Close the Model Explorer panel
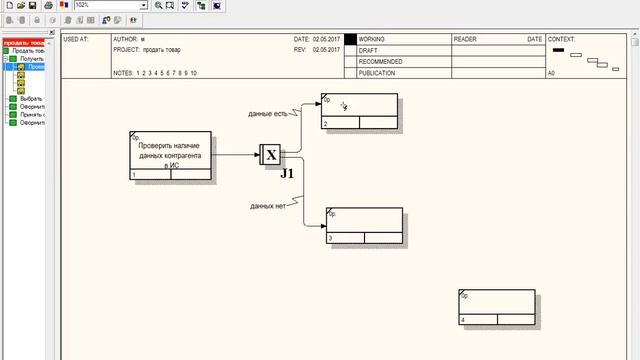This screenshot has height=360, width=640. click(x=51, y=32)
